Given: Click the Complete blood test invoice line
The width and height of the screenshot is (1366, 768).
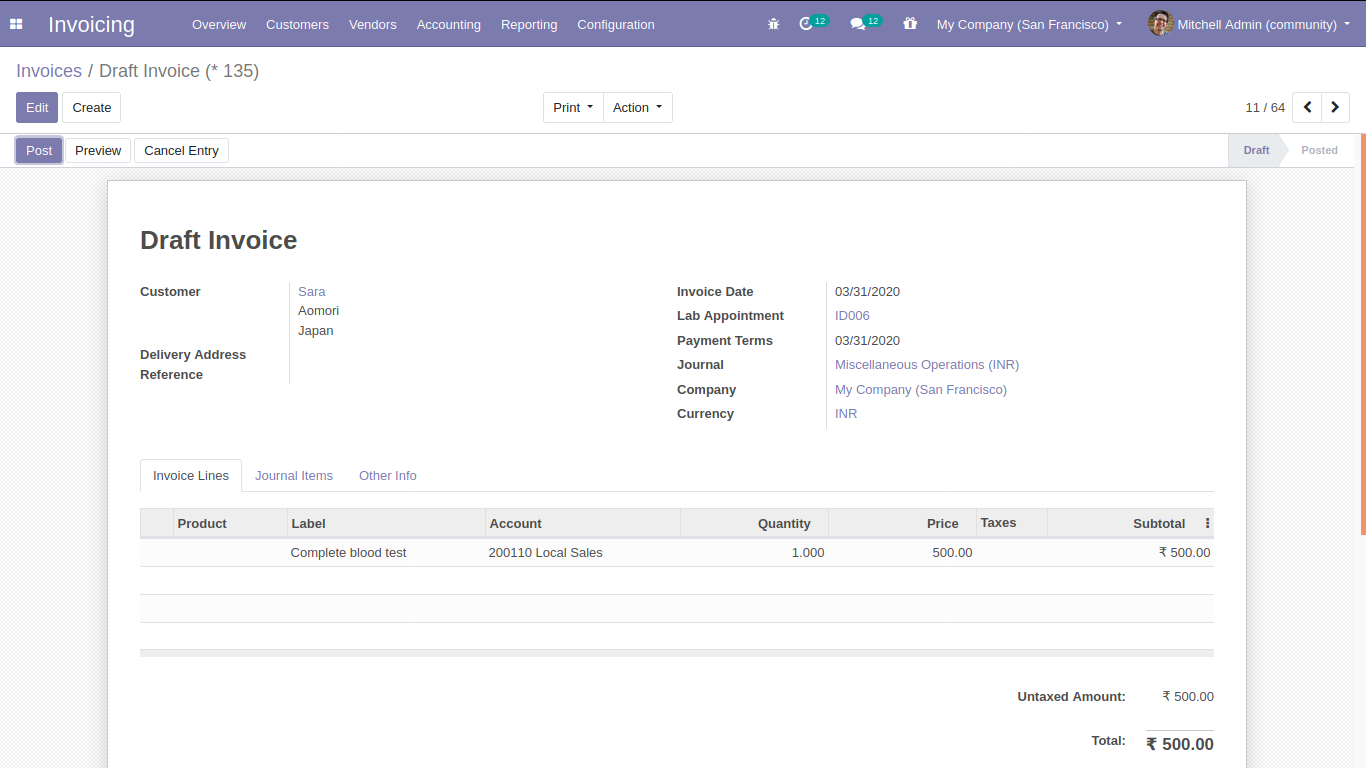Looking at the screenshot, I should [x=348, y=553].
